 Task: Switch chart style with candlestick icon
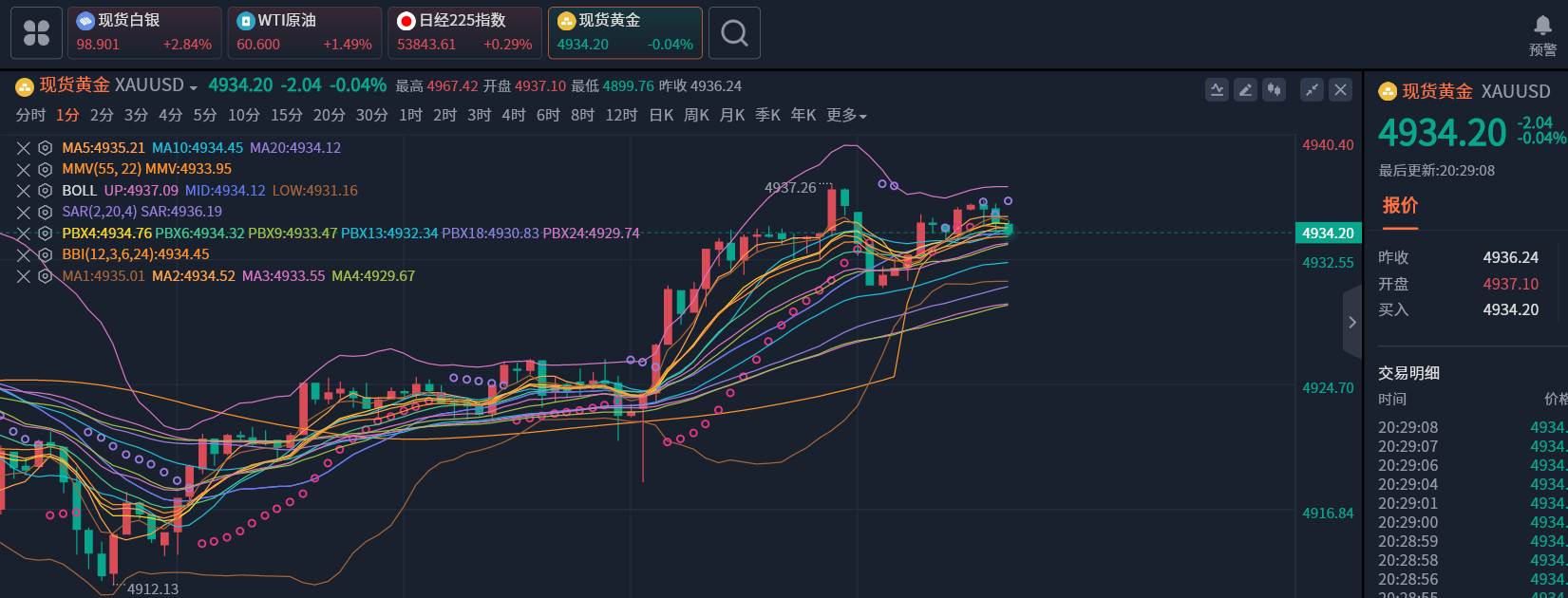click(1274, 90)
